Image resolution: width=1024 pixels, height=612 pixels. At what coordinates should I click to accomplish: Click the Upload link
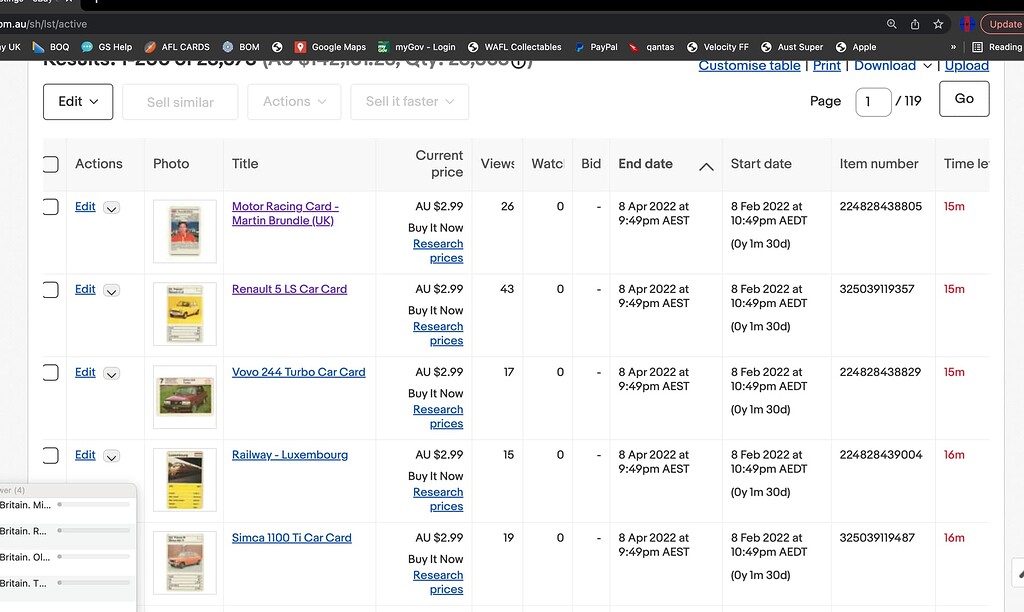(x=967, y=66)
